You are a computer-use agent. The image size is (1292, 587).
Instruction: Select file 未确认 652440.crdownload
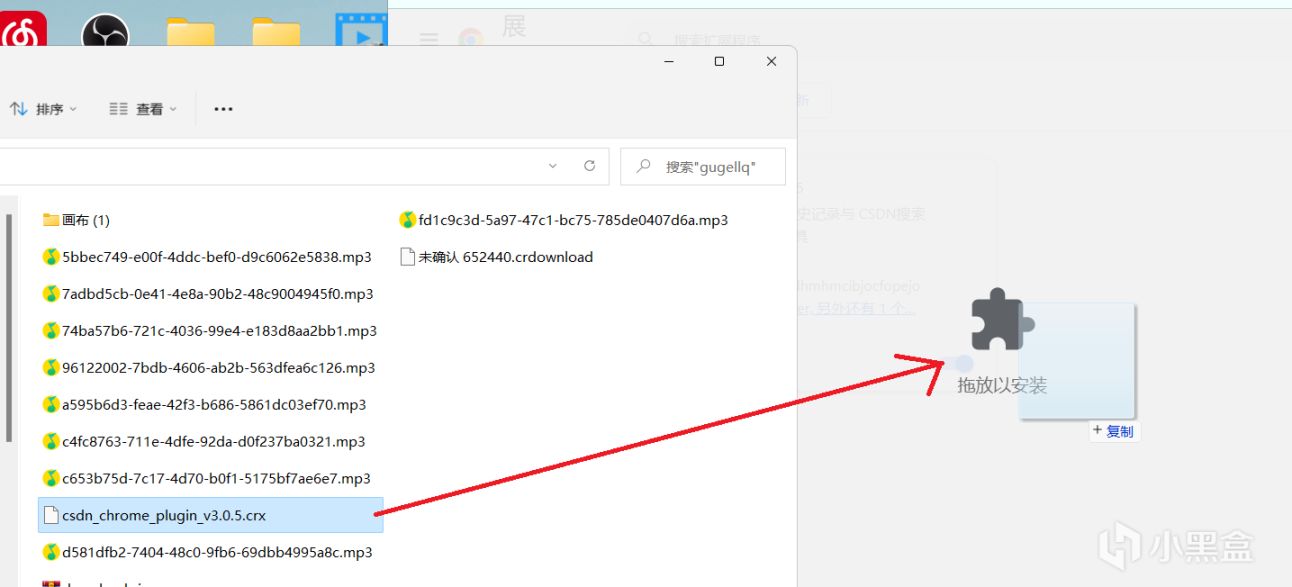click(x=497, y=257)
